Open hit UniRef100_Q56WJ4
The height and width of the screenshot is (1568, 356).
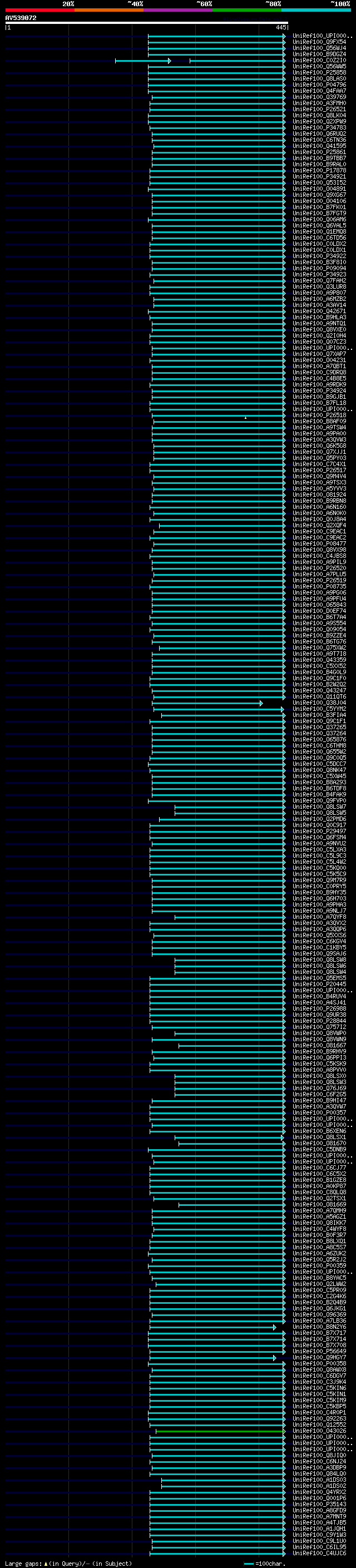click(319, 48)
